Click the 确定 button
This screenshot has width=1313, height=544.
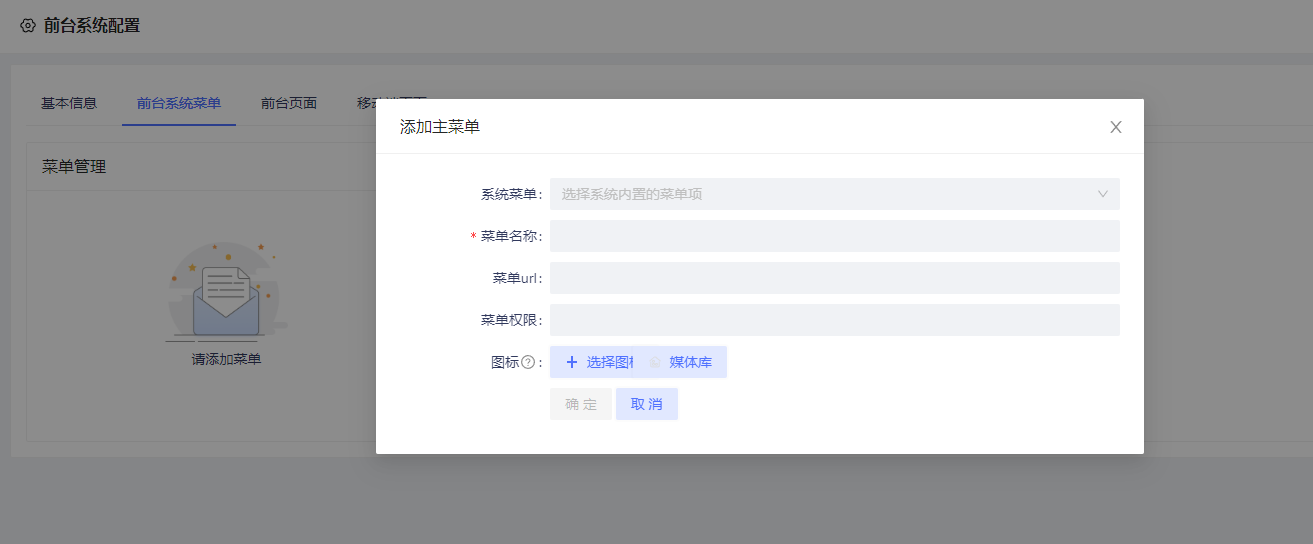tap(581, 404)
